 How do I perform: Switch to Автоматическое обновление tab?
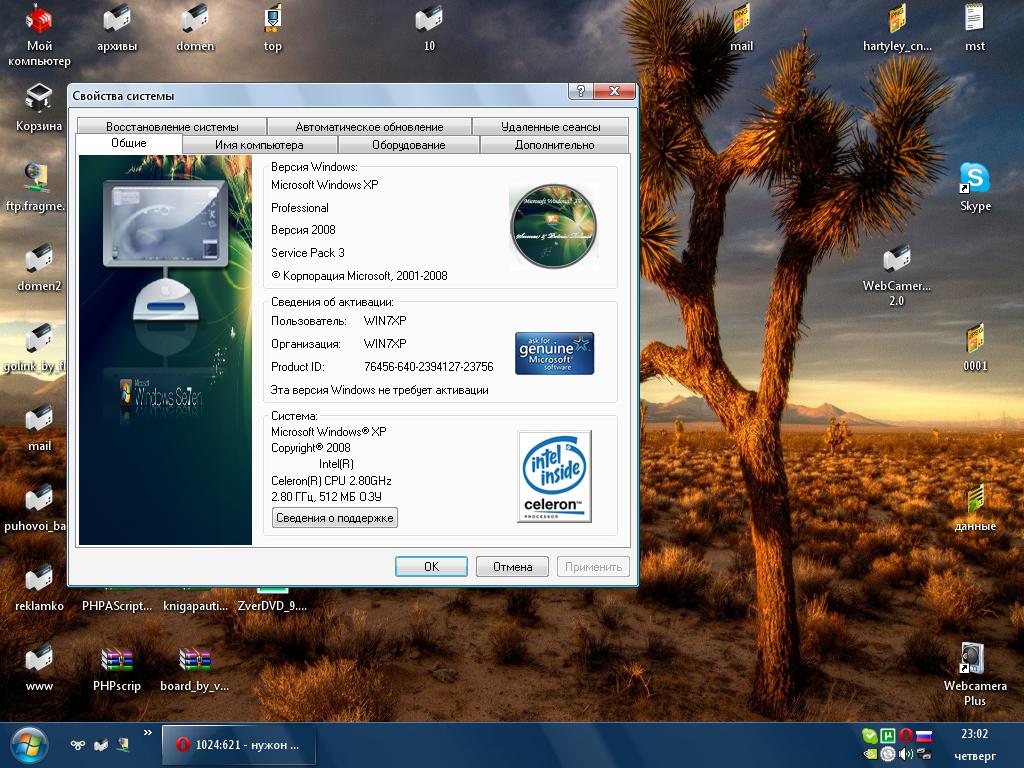tap(369, 127)
